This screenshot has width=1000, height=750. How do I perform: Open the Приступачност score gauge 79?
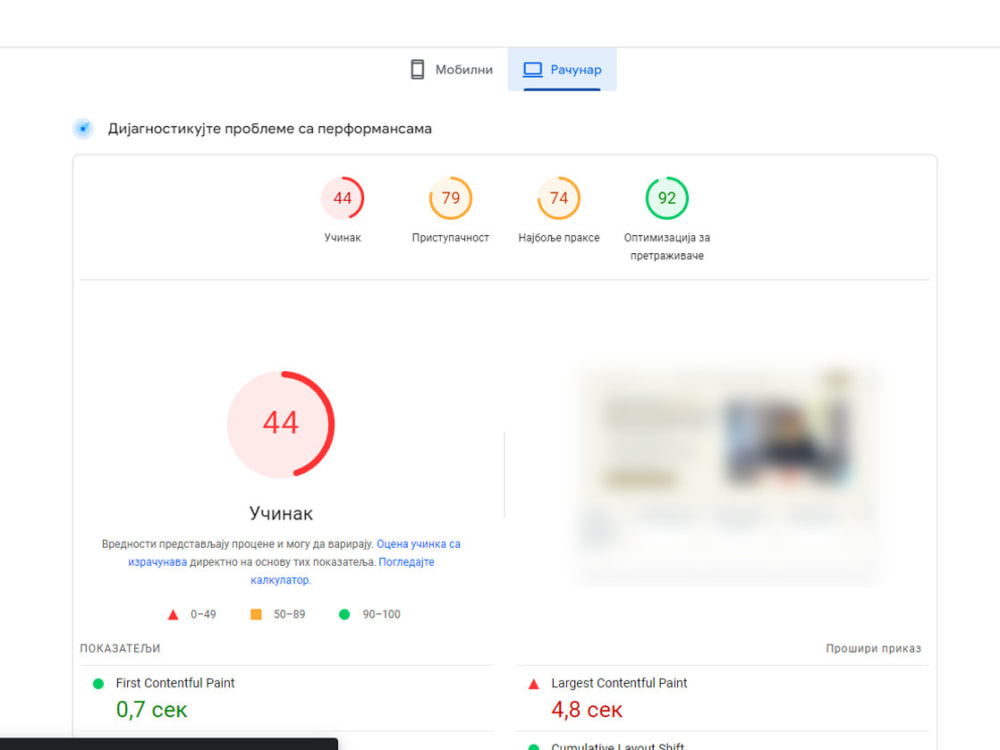tap(450, 198)
